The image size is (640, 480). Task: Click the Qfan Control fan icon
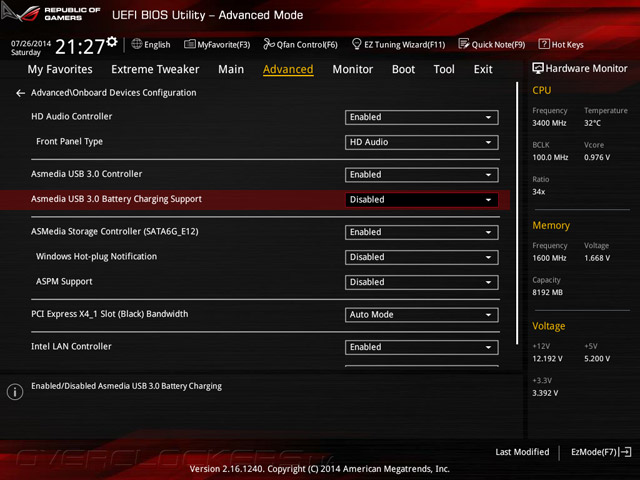(269, 44)
